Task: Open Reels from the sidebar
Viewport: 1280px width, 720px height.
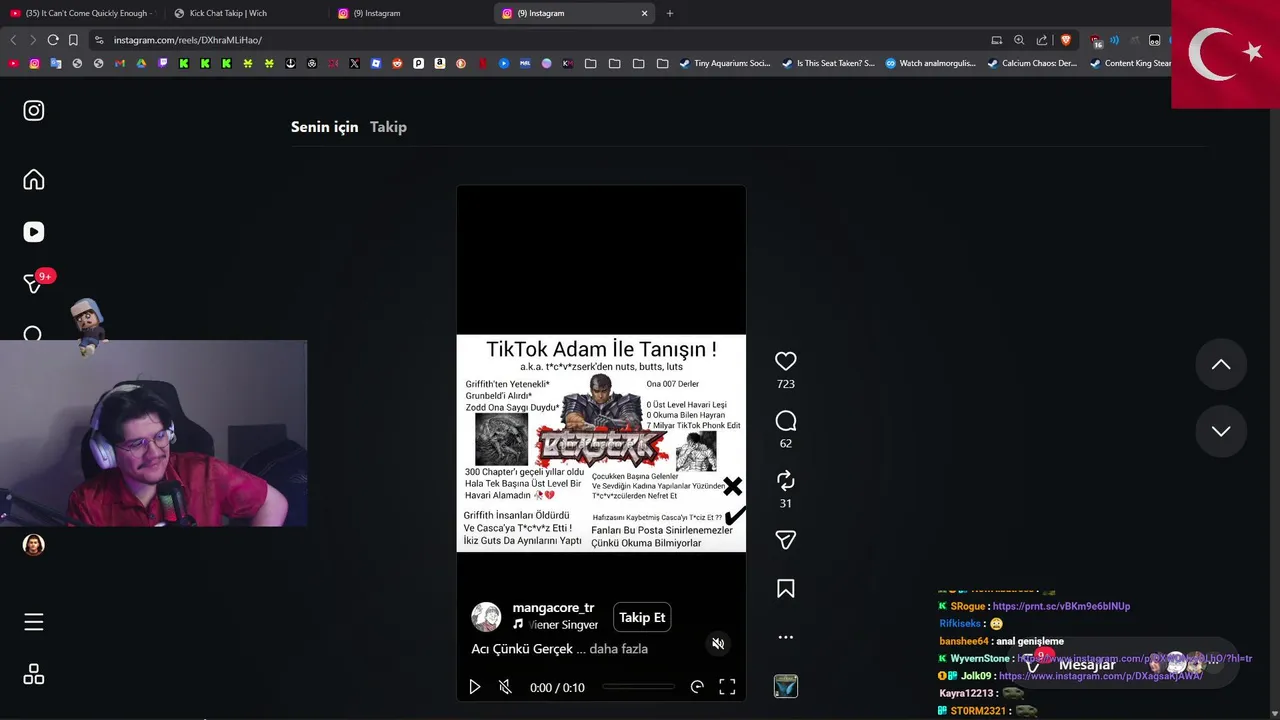Action: (x=34, y=232)
